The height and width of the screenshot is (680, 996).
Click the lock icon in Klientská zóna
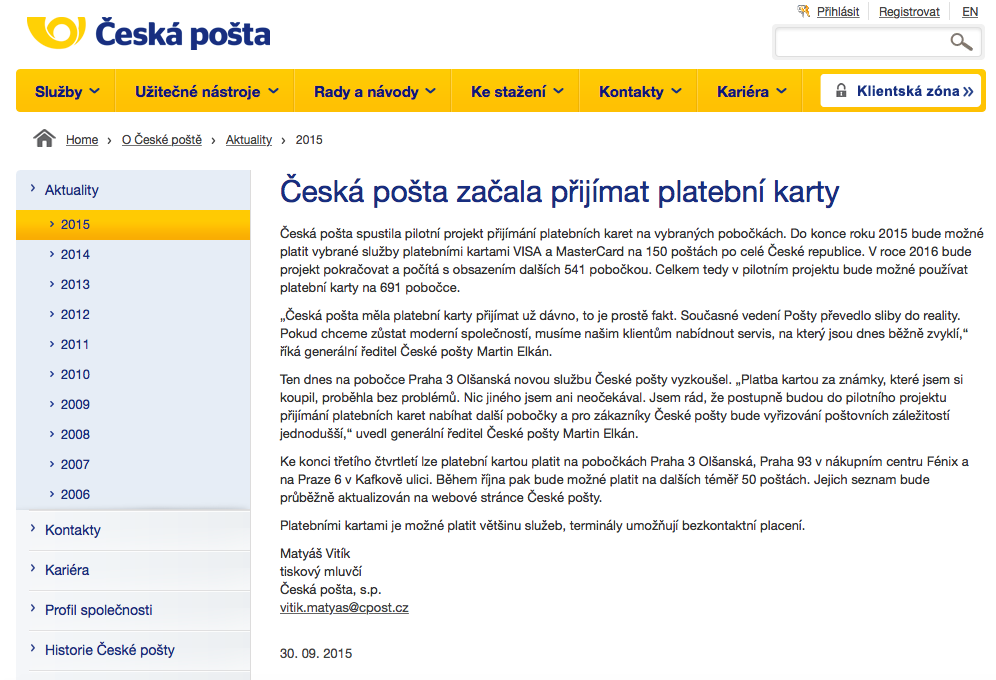(841, 91)
